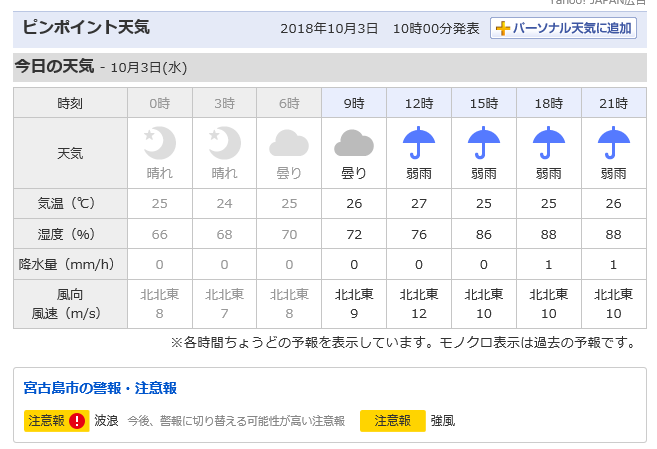Click the umbrella icon under 21時
Image resolution: width=657 pixels, height=449 pixels.
coord(613,144)
